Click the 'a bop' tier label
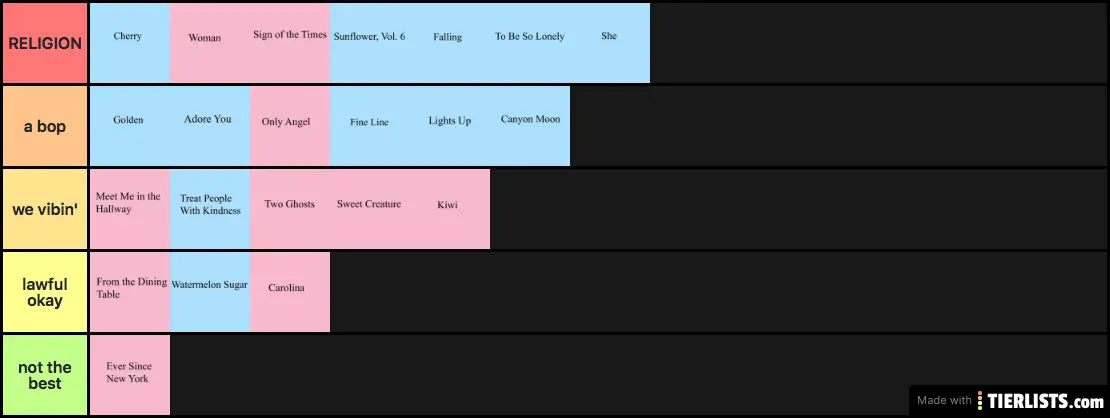The height and width of the screenshot is (418, 1110). coord(45,126)
